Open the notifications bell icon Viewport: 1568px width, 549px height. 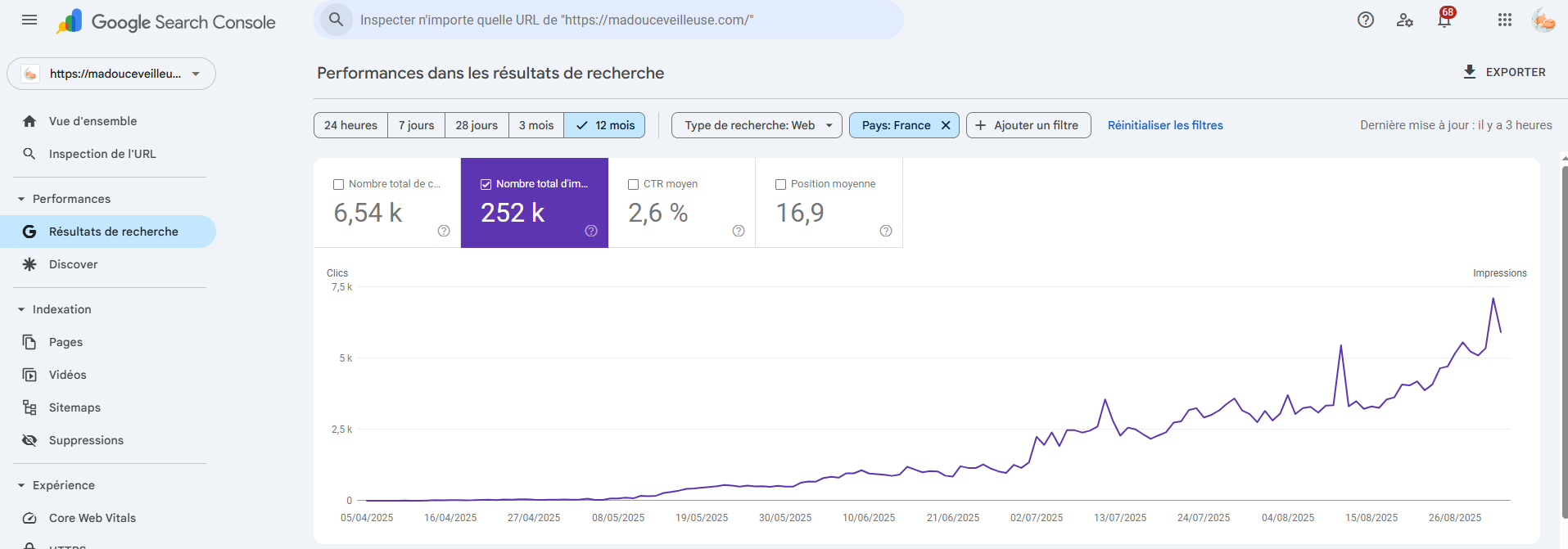click(x=1444, y=20)
